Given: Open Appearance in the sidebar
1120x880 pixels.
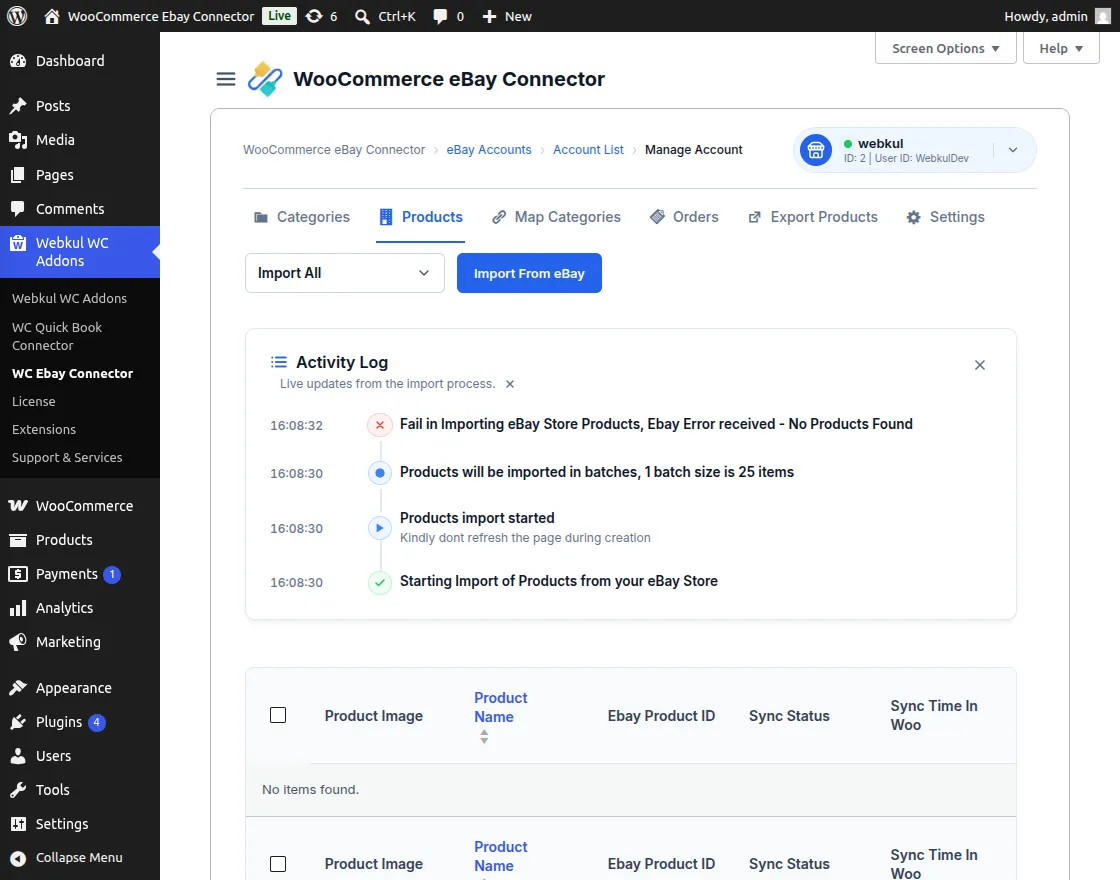Looking at the screenshot, I should 79,688.
